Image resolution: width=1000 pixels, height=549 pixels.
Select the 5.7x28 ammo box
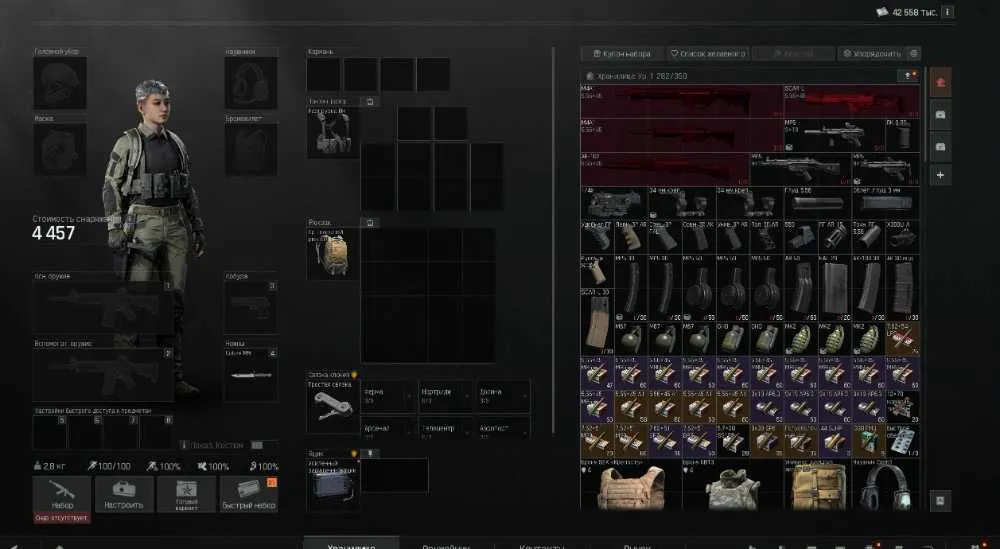[x=733, y=441]
